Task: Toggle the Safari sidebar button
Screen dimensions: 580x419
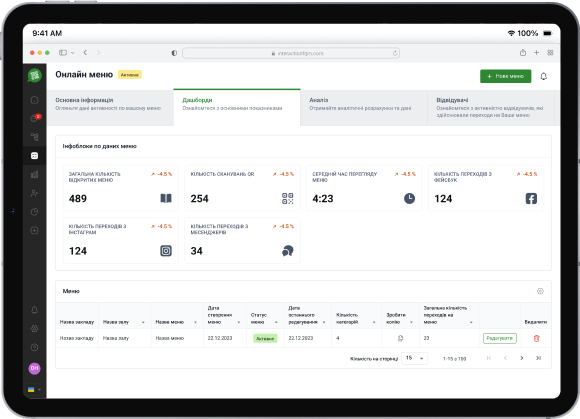Action: [x=63, y=53]
